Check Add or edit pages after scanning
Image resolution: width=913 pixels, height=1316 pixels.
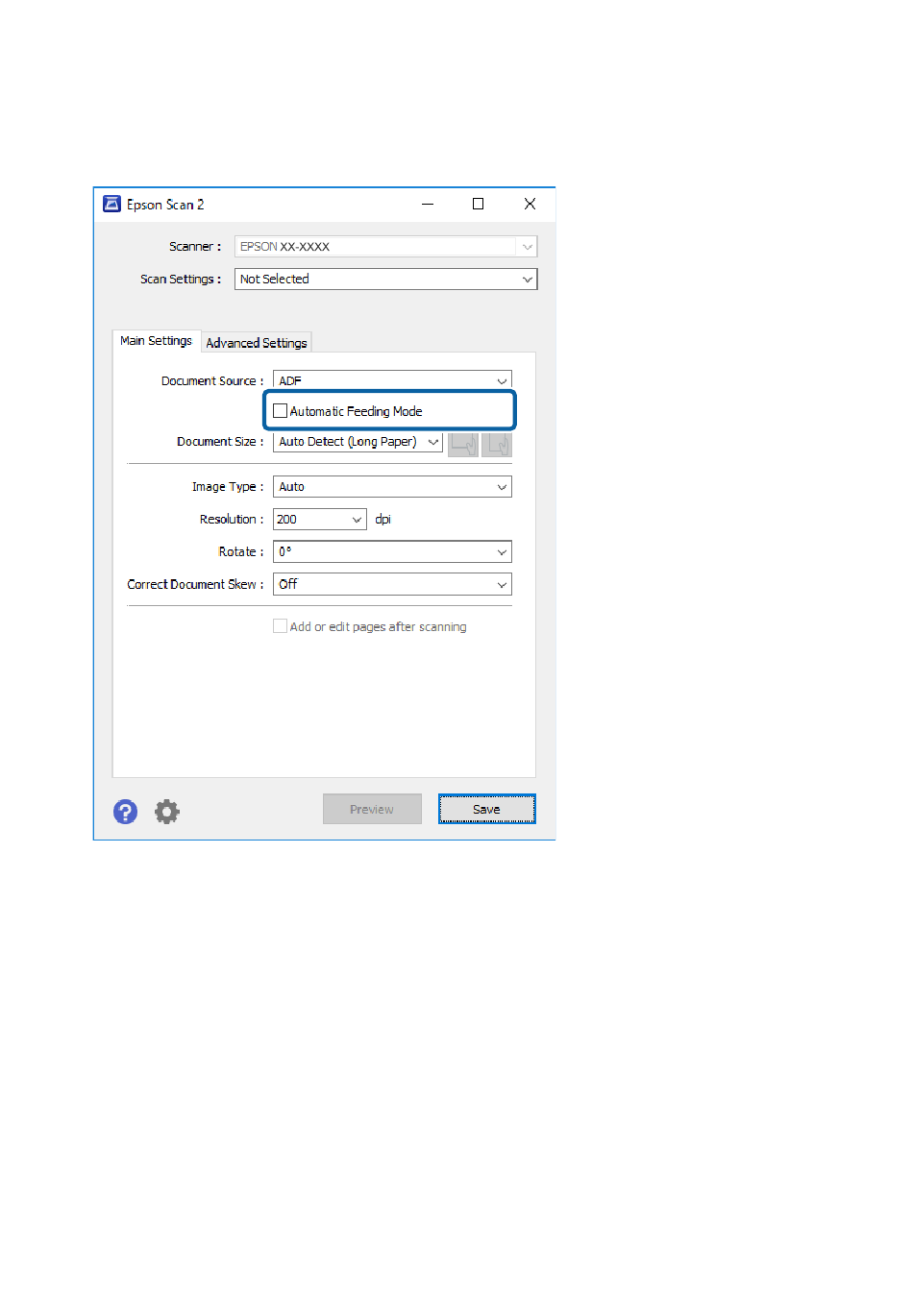[281, 626]
